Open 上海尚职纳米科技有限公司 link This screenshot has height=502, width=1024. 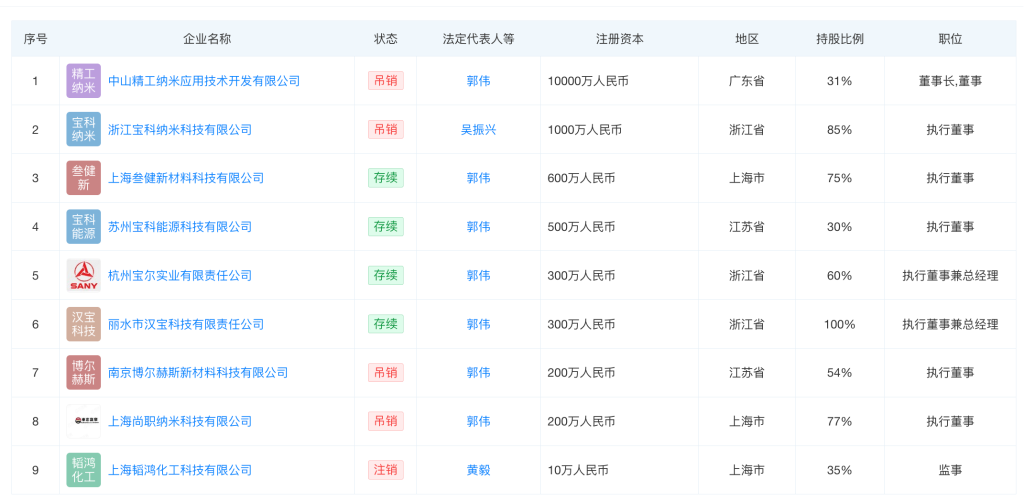[180, 421]
